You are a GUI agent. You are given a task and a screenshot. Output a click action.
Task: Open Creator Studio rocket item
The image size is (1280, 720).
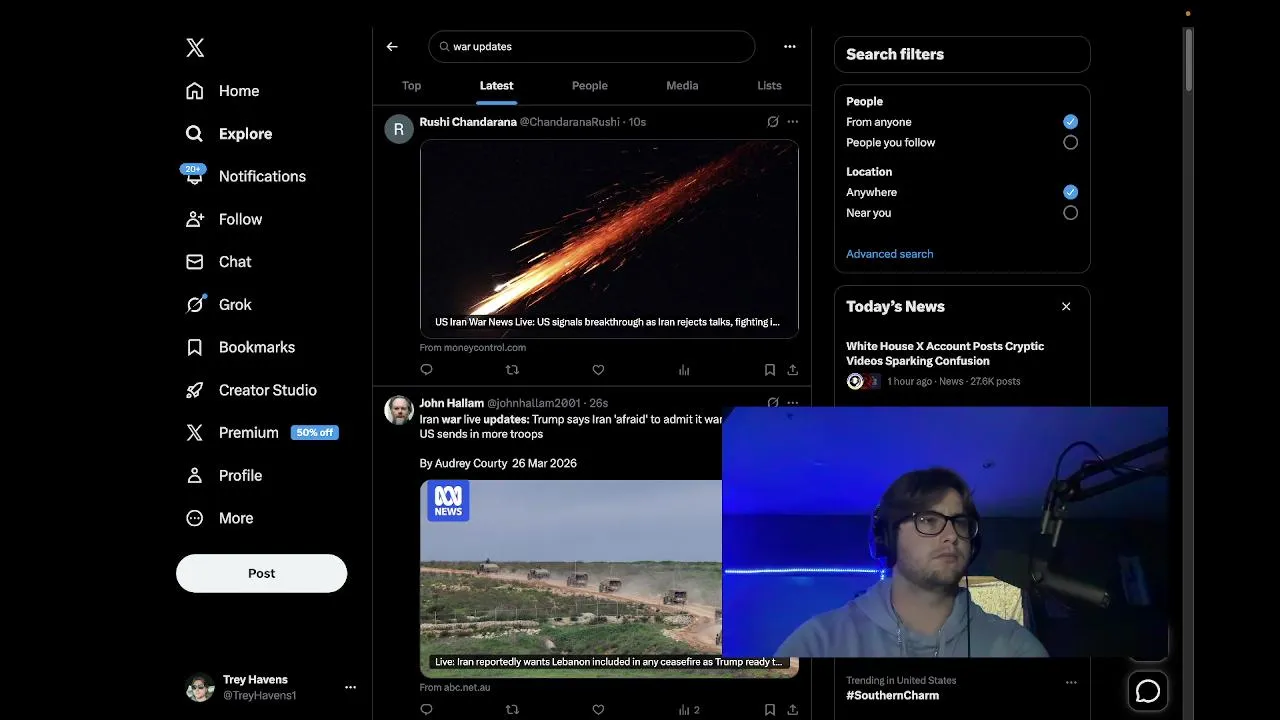pos(251,390)
